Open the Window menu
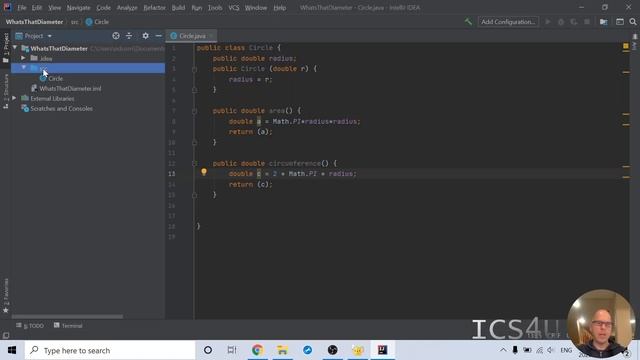This screenshot has width=640, height=360. tap(256, 8)
